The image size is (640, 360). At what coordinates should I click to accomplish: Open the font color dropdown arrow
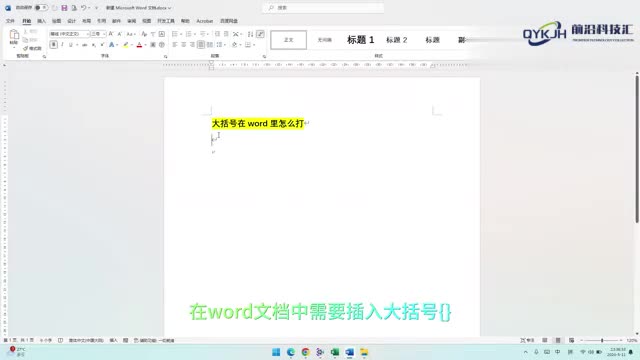click(x=145, y=44)
